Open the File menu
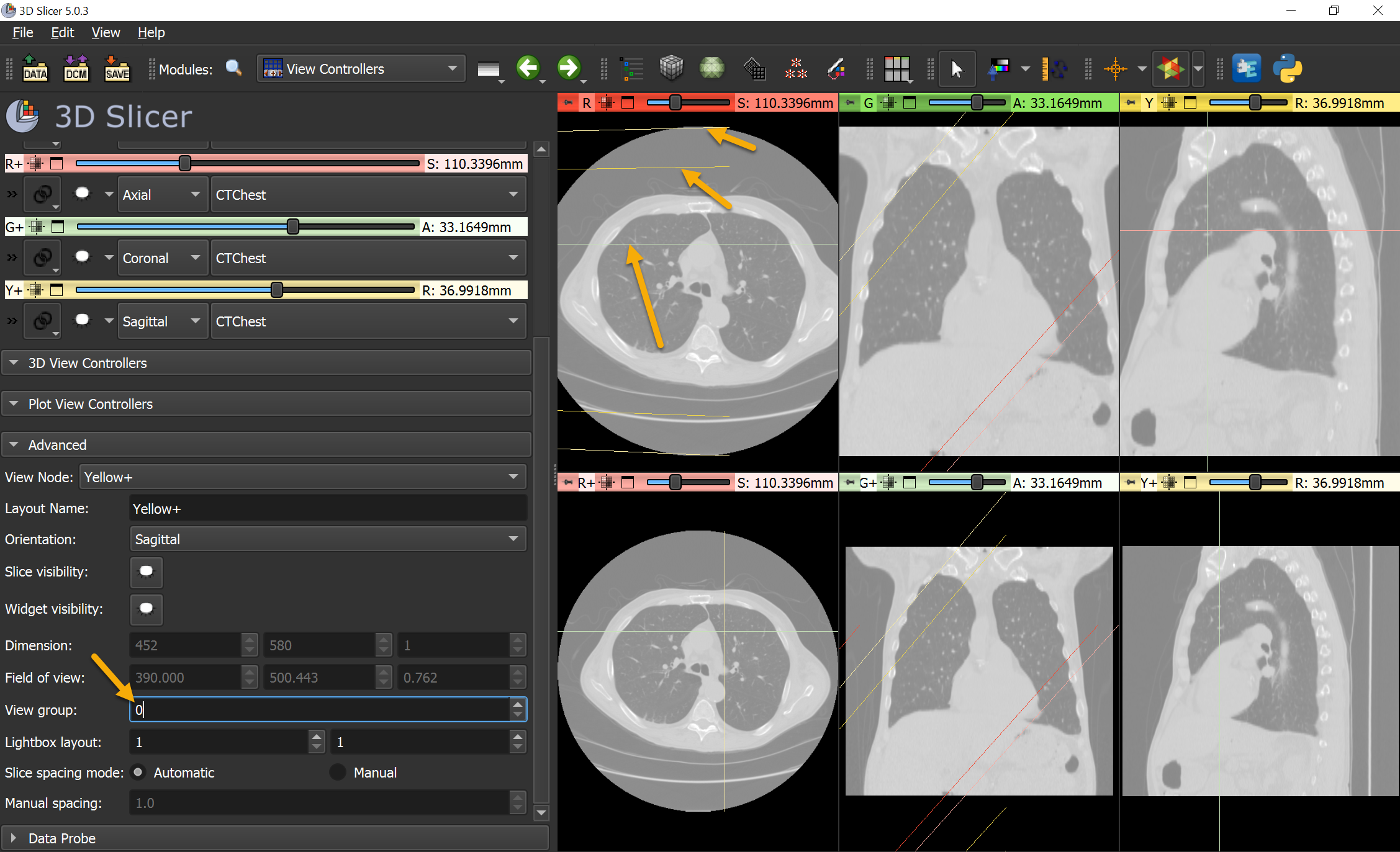The width and height of the screenshot is (1400, 852). coord(22,32)
